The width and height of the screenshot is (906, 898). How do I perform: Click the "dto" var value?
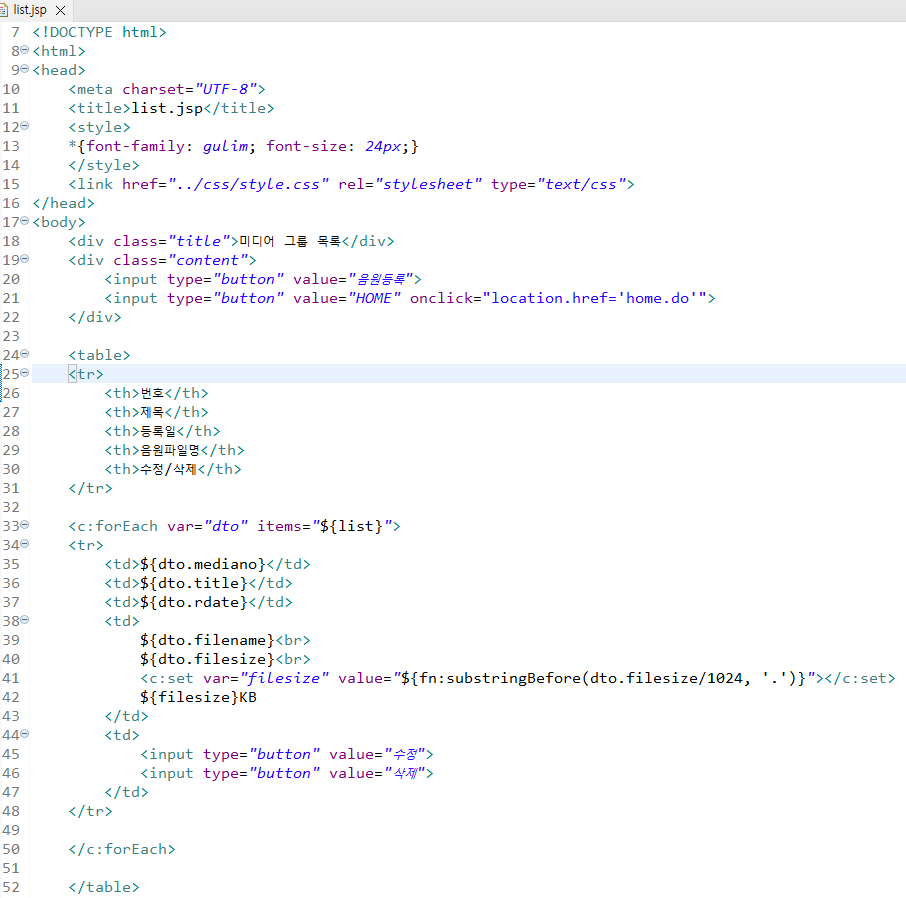point(225,526)
